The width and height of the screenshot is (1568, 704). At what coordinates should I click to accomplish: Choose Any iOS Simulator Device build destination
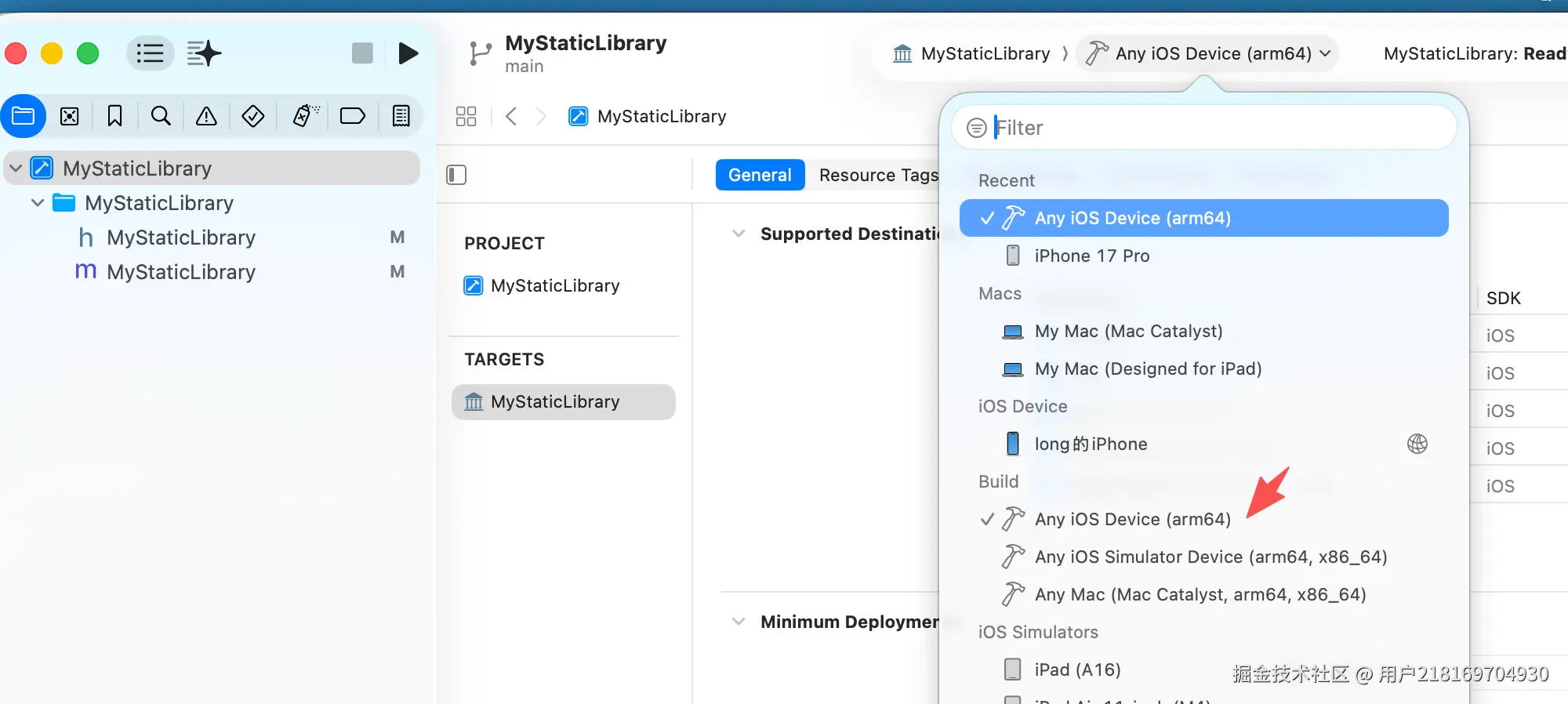pos(1204,557)
